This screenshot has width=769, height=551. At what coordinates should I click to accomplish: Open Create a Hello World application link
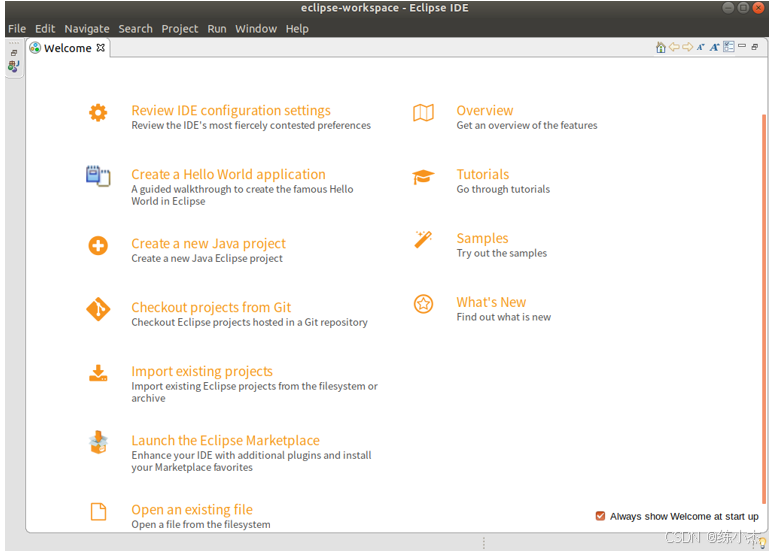[x=228, y=174]
